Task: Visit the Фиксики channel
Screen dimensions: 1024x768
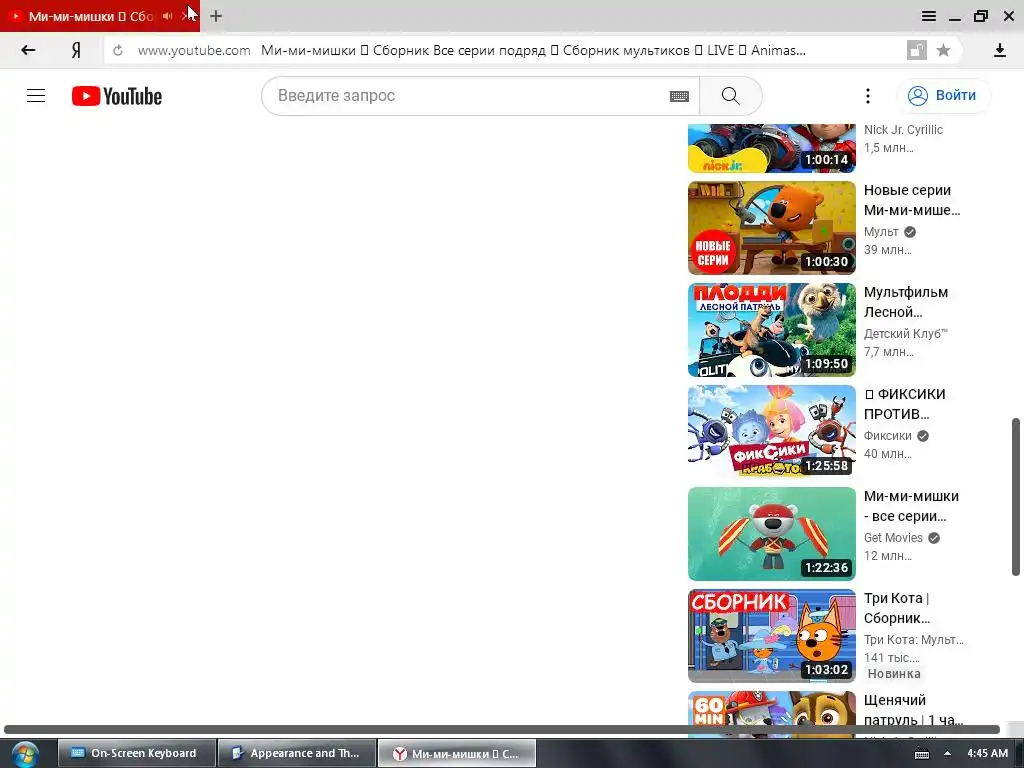Action: tap(888, 436)
